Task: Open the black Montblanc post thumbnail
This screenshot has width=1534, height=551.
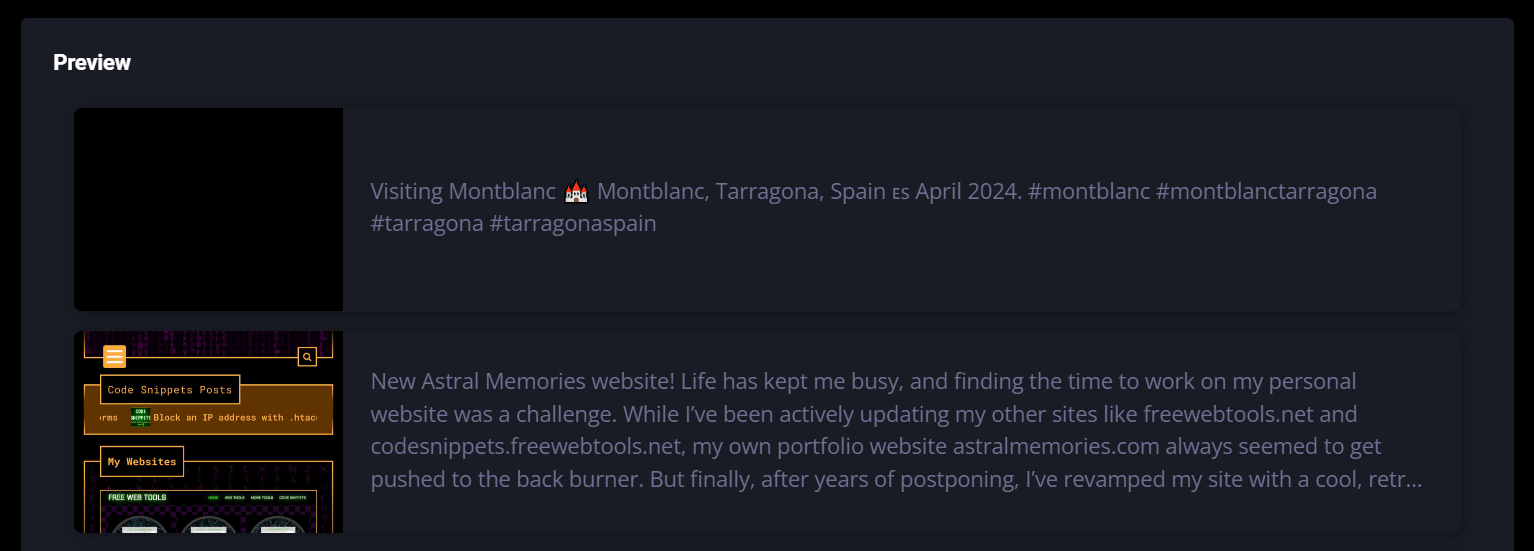Action: [208, 209]
